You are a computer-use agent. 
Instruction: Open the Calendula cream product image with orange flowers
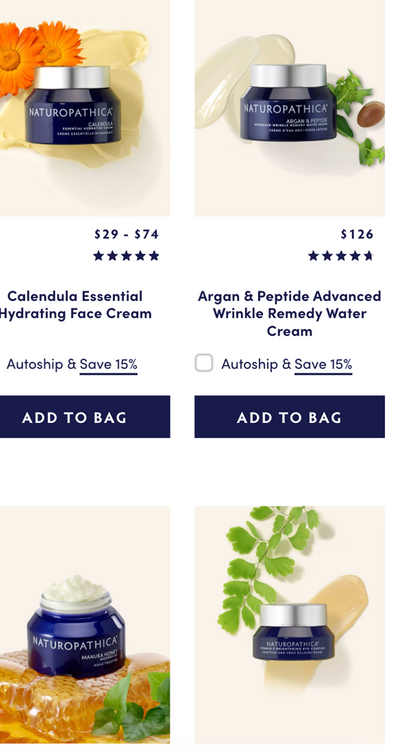85,108
